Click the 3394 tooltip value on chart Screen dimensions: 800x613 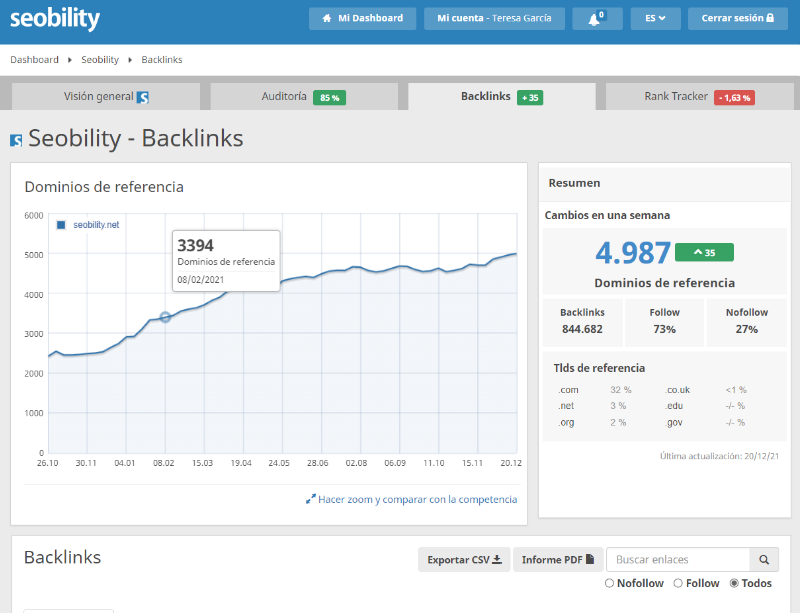195,246
